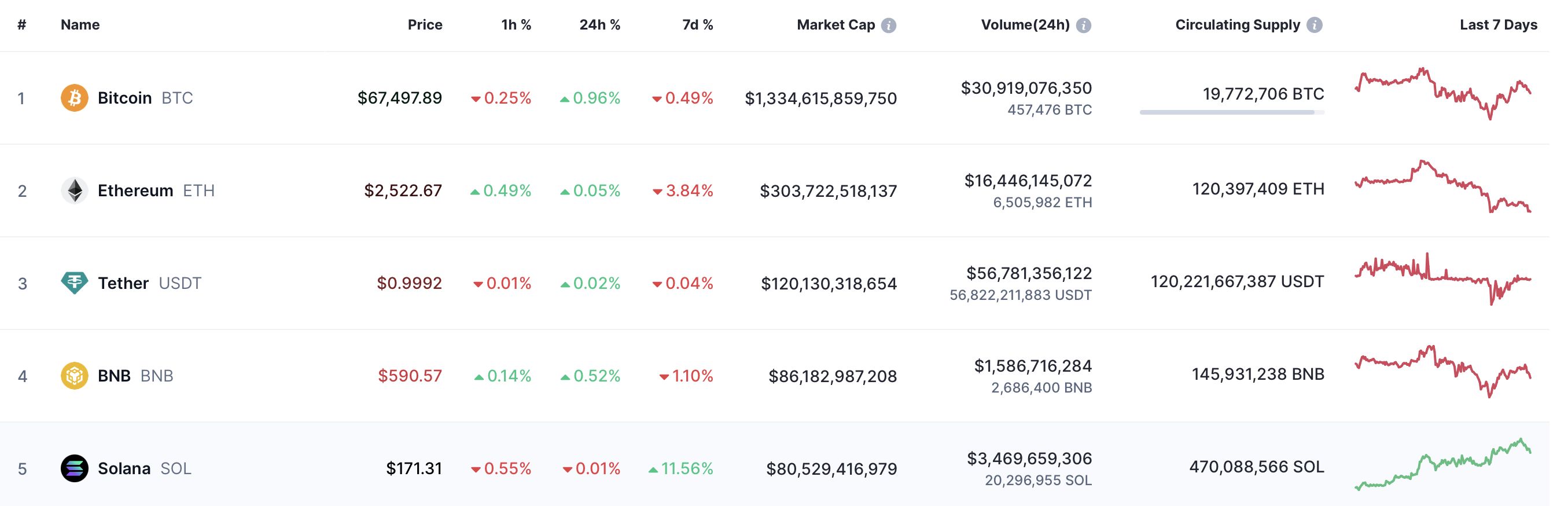This screenshot has width=1568, height=506.
Task: Click the Tether logo icon
Action: pos(74,283)
